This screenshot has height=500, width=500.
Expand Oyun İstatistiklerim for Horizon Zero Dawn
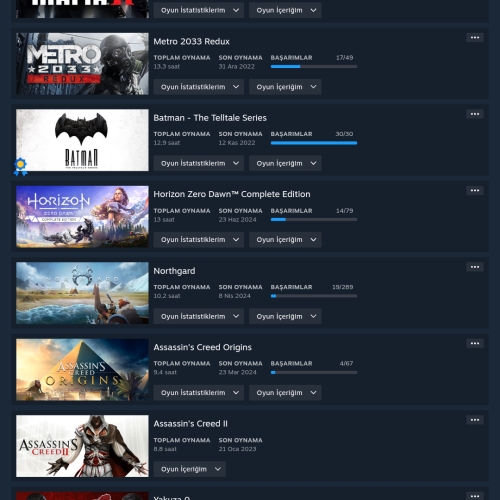pyautogui.click(x=199, y=240)
